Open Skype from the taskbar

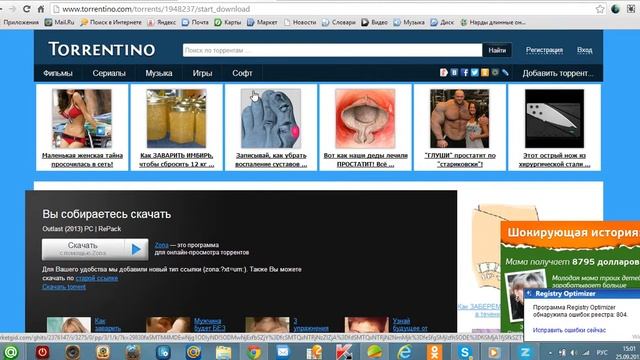pyautogui.click(x=465, y=351)
